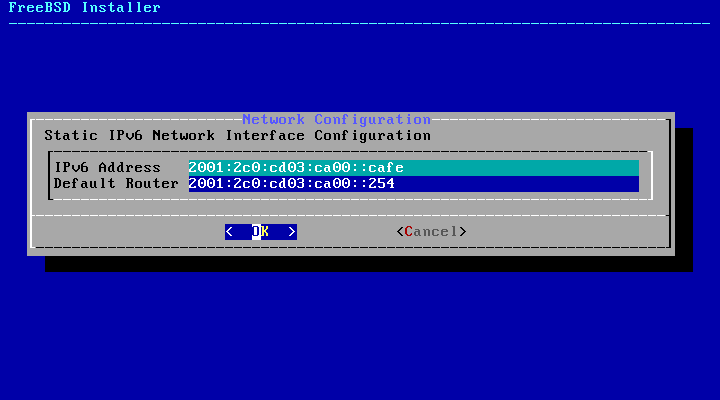Place cursor on '254' in router address
Viewport: 720px width, 400px height.
[x=382, y=184]
